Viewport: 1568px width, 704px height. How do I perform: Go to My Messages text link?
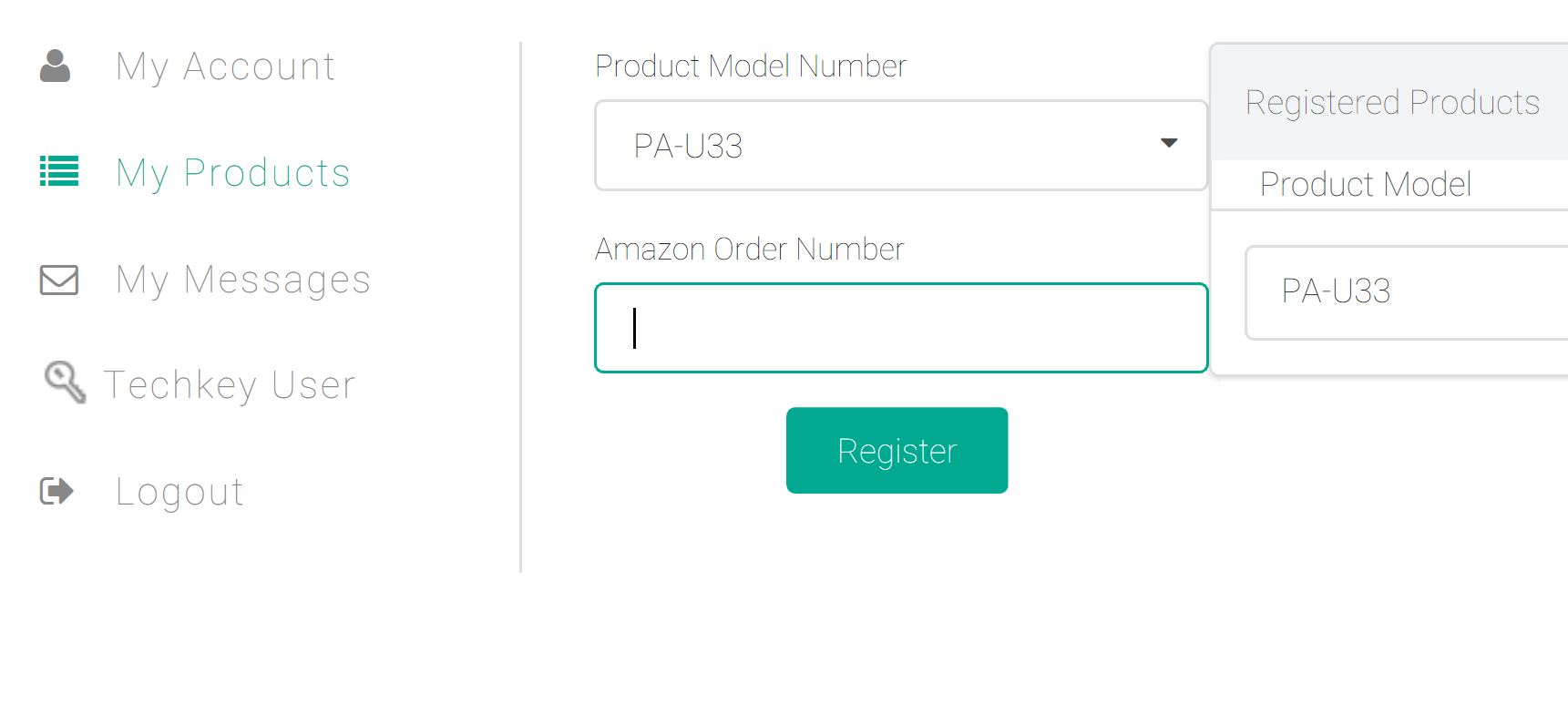coord(242,280)
